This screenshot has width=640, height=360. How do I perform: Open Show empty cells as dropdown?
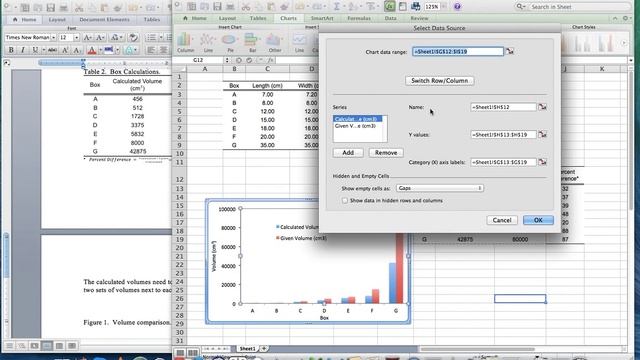[440, 188]
